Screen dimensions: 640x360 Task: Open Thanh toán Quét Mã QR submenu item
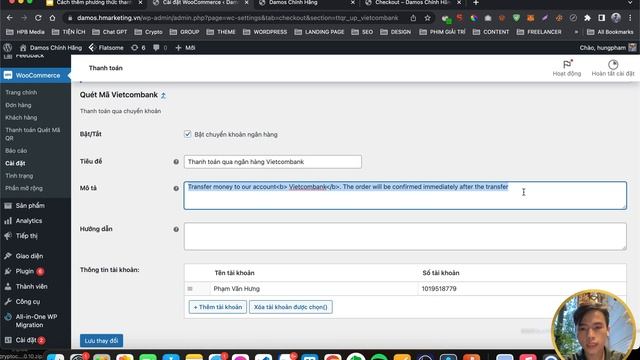(33, 134)
